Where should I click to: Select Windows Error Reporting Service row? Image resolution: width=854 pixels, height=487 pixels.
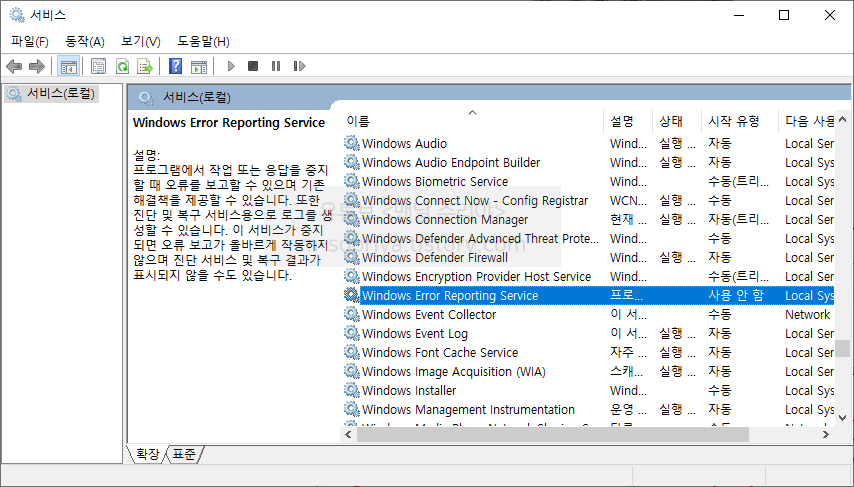tap(588, 295)
